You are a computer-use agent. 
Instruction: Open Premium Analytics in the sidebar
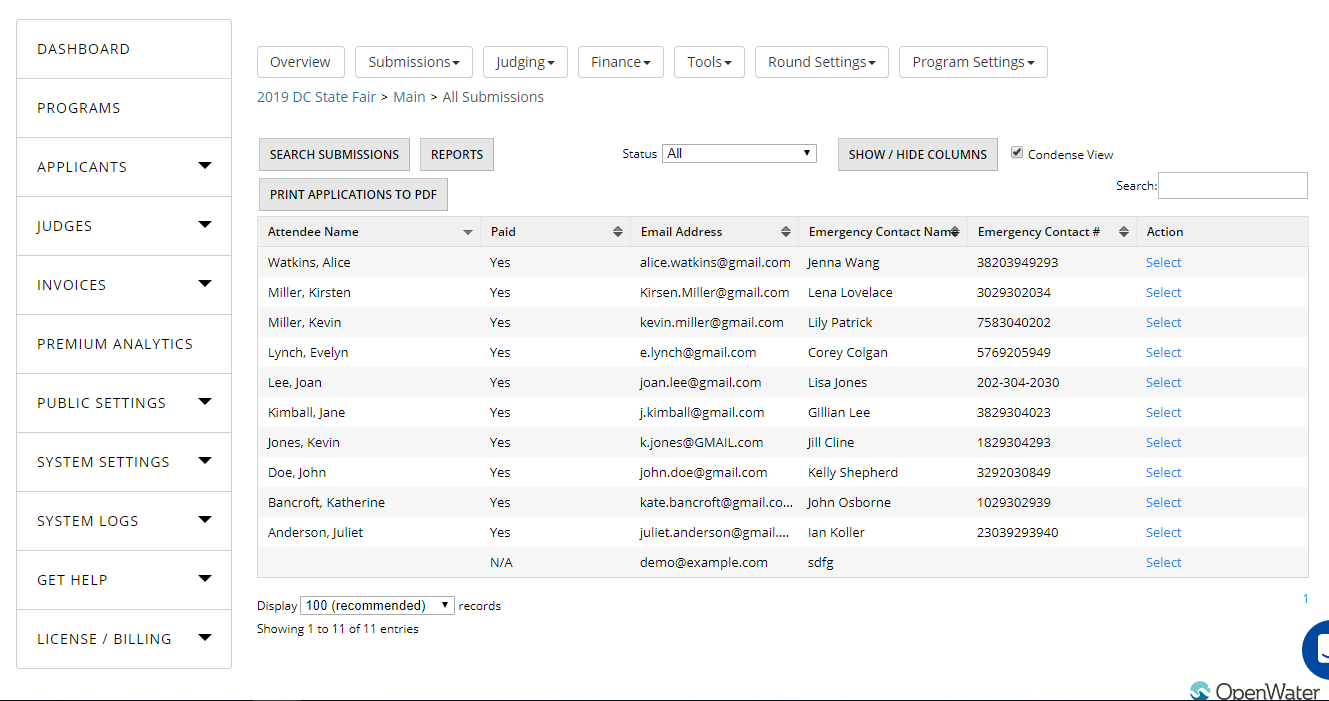[124, 344]
